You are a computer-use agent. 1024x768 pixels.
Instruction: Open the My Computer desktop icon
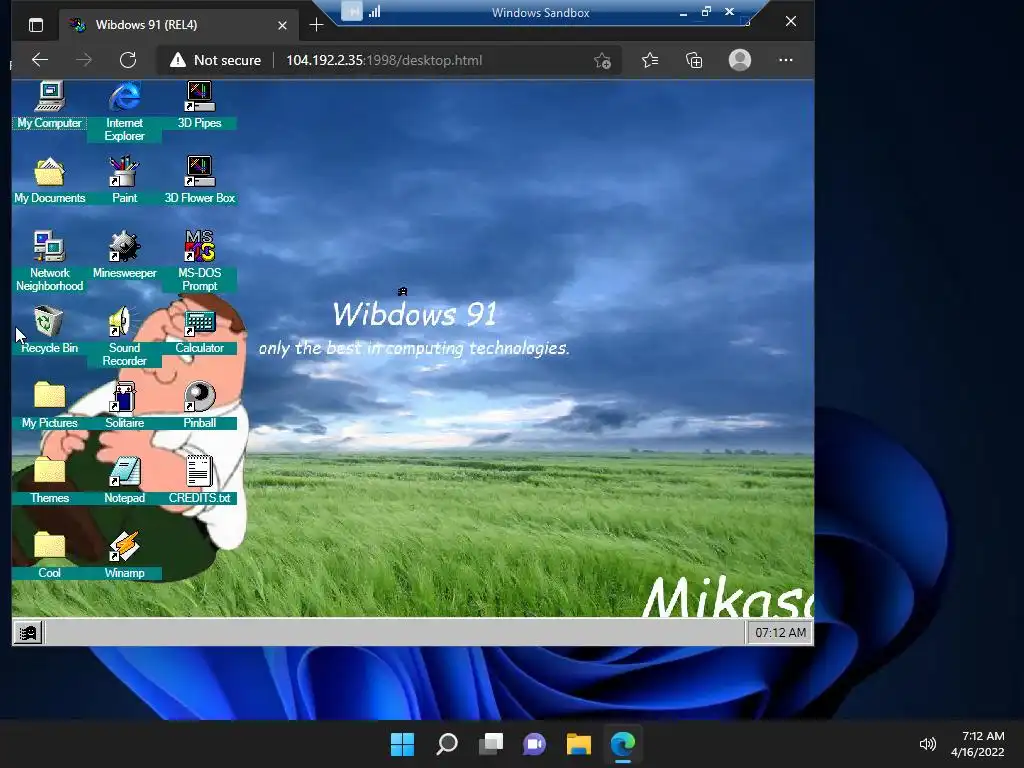coord(50,104)
